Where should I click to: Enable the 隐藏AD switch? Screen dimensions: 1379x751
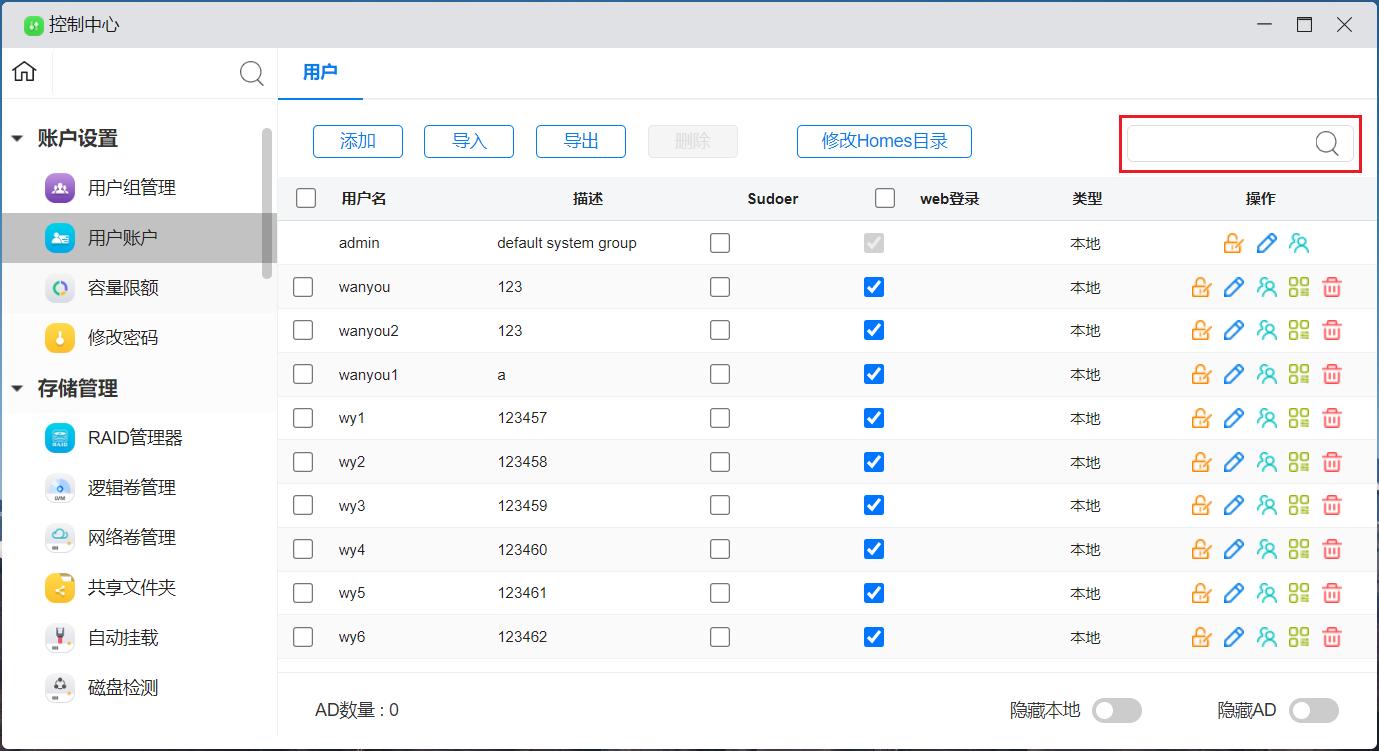(1313, 710)
